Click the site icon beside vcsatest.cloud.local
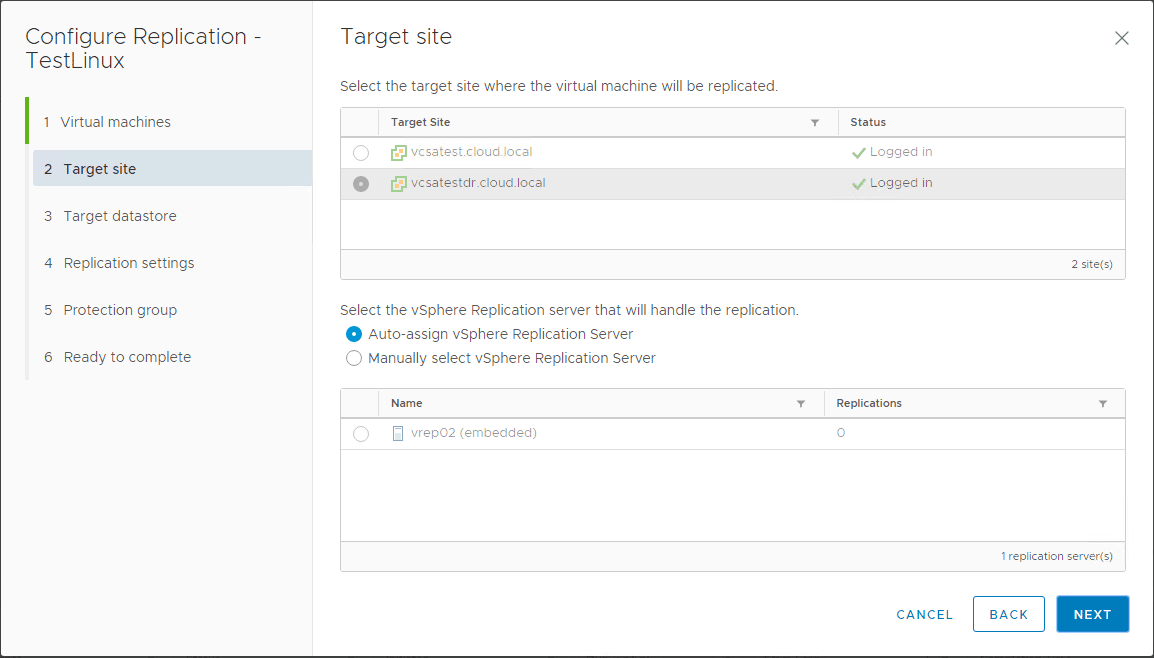 click(399, 152)
